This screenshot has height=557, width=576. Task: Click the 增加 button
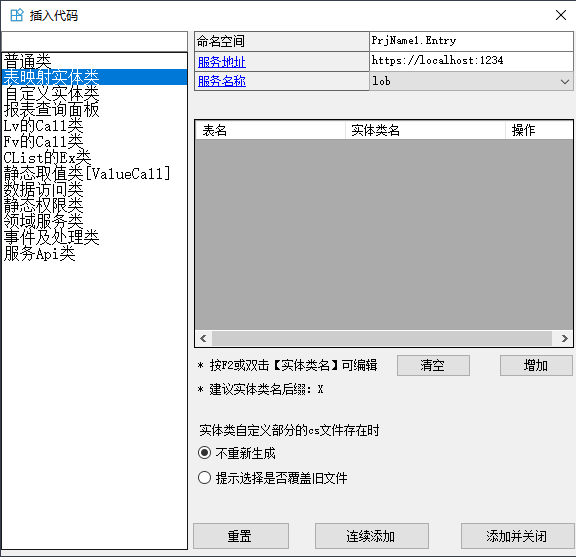[x=536, y=365]
